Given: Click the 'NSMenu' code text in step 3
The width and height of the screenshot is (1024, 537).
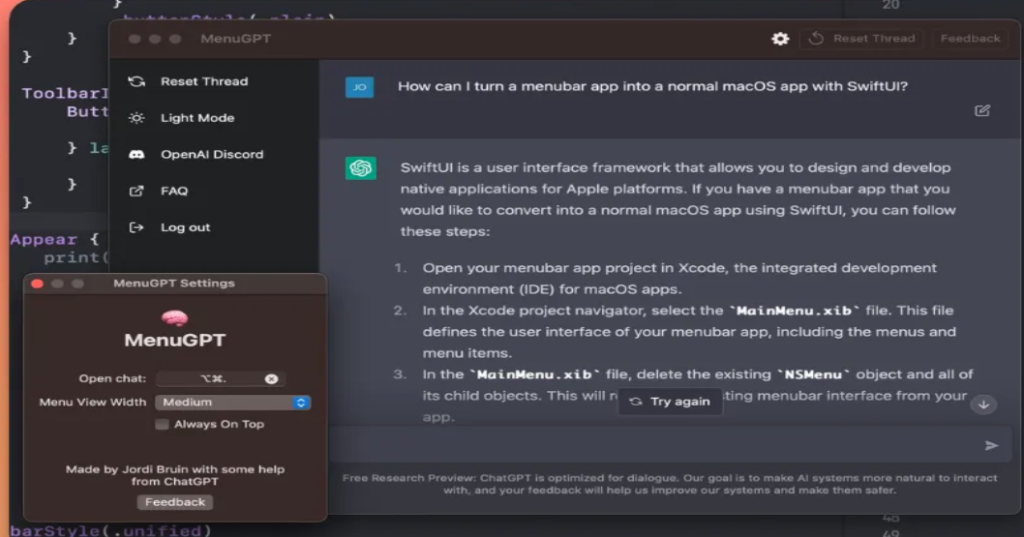Looking at the screenshot, I should [813, 375].
